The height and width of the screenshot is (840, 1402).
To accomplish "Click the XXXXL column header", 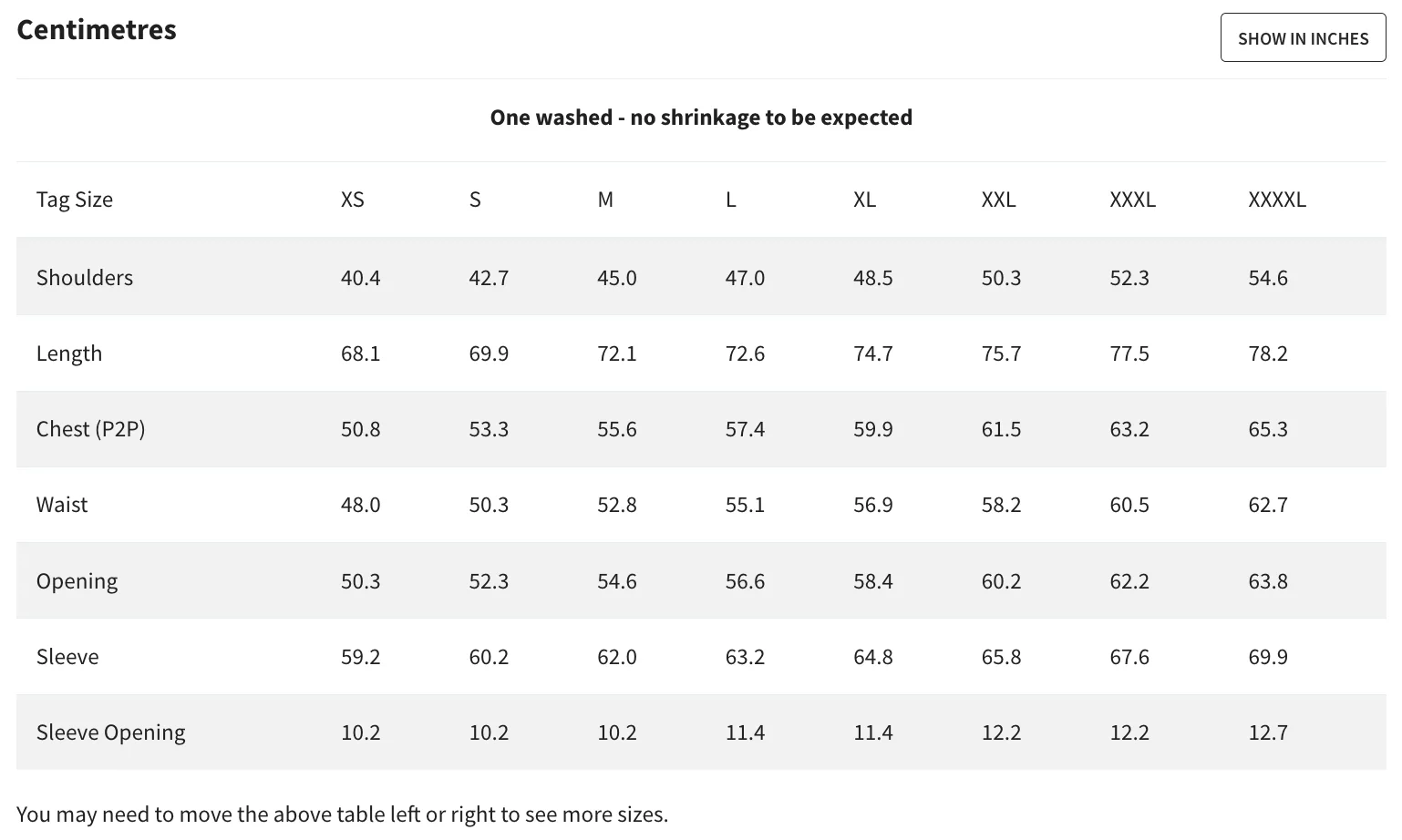I will tap(1277, 200).
